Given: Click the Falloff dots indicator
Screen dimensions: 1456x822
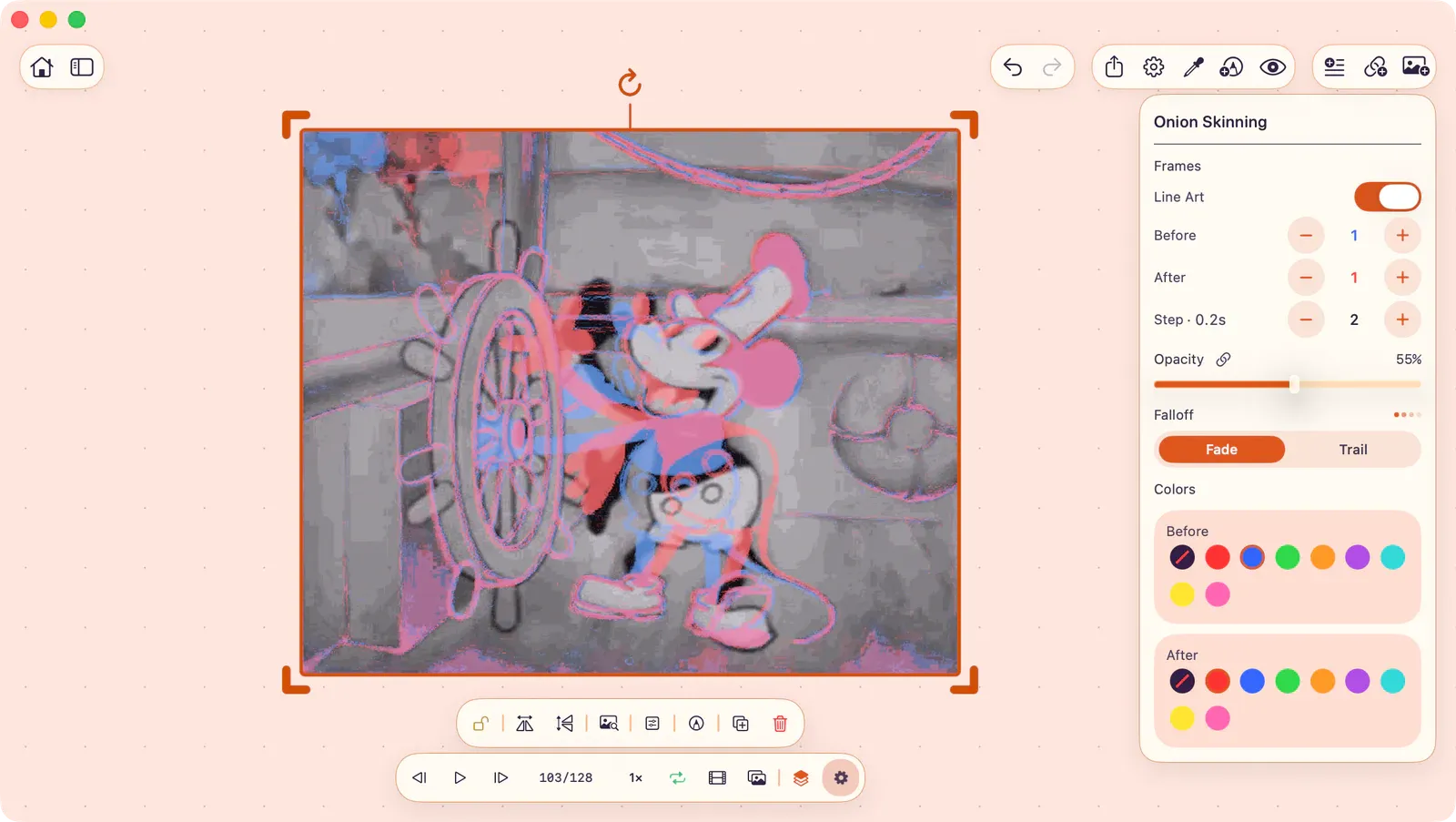Looking at the screenshot, I should (x=1407, y=414).
